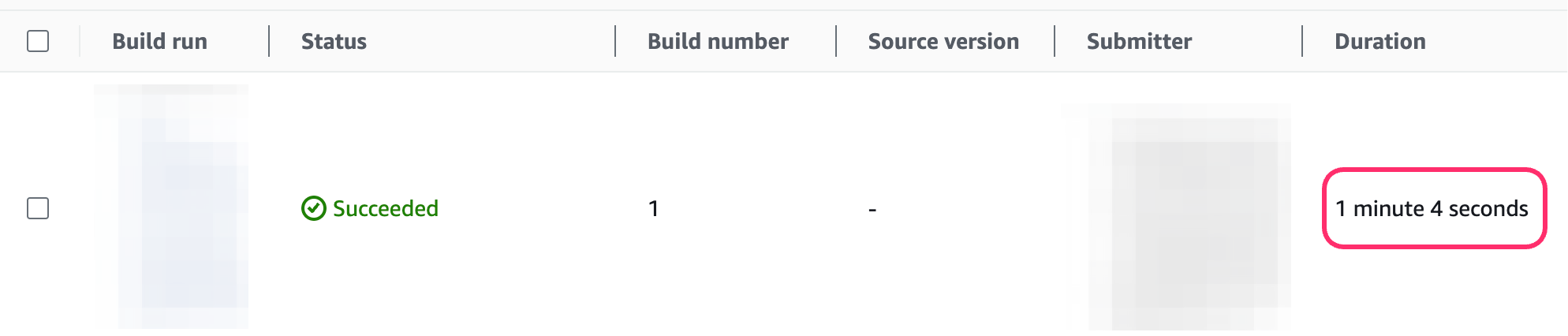1568x336 pixels.
Task: Click the Duration column header
Action: point(1379,41)
